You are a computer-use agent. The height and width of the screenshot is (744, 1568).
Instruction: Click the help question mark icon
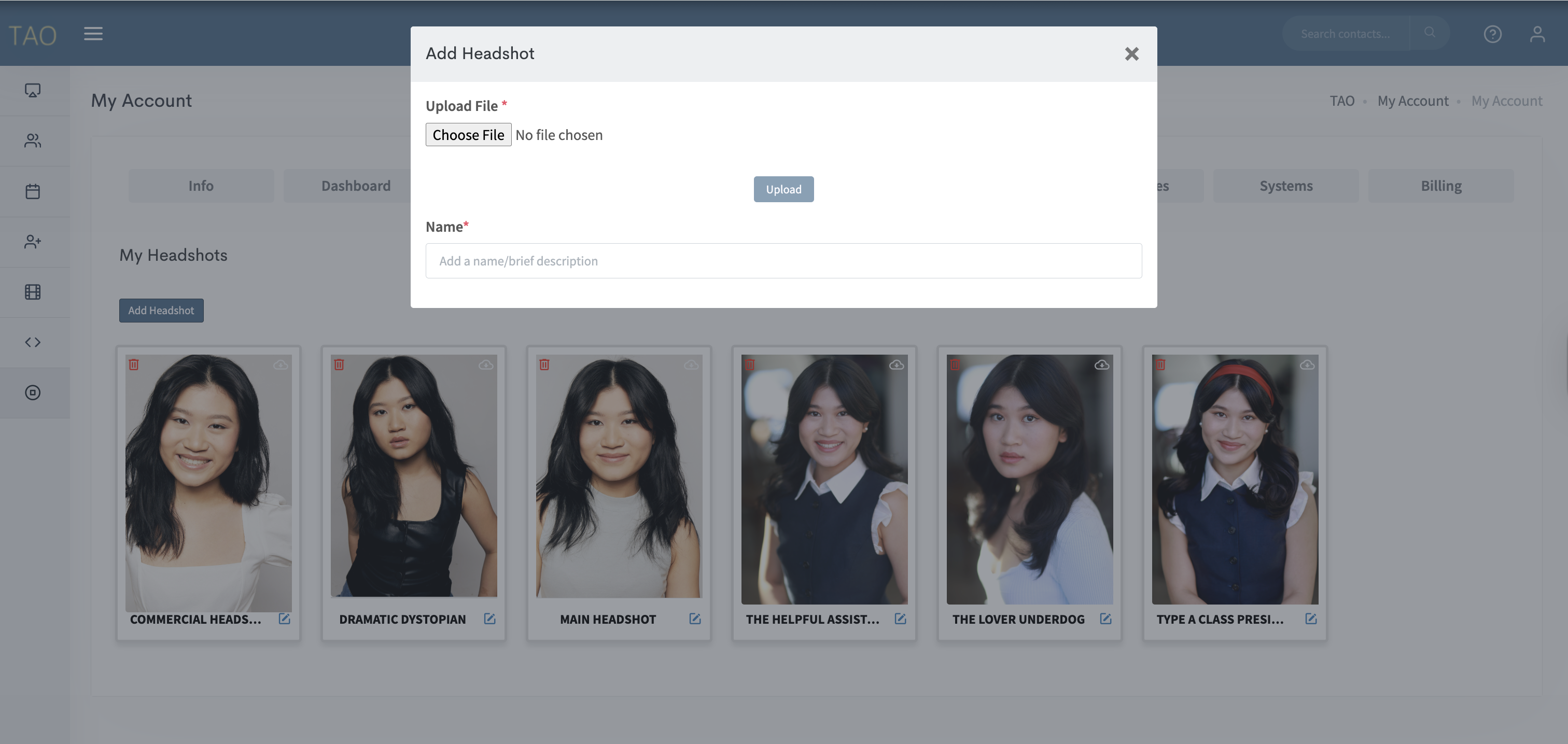pyautogui.click(x=1492, y=34)
